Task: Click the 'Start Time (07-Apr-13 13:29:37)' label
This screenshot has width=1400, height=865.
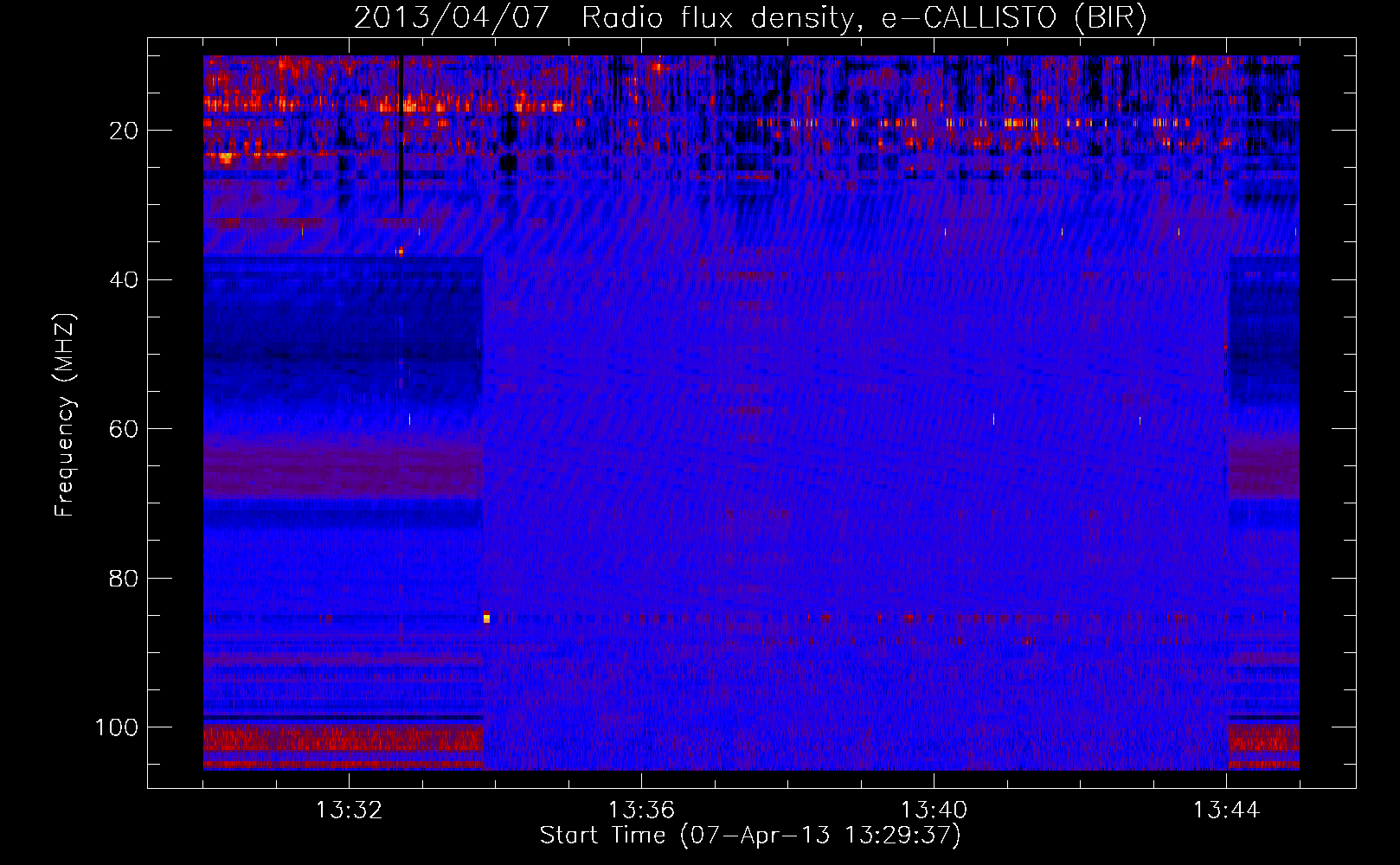Action: (750, 836)
